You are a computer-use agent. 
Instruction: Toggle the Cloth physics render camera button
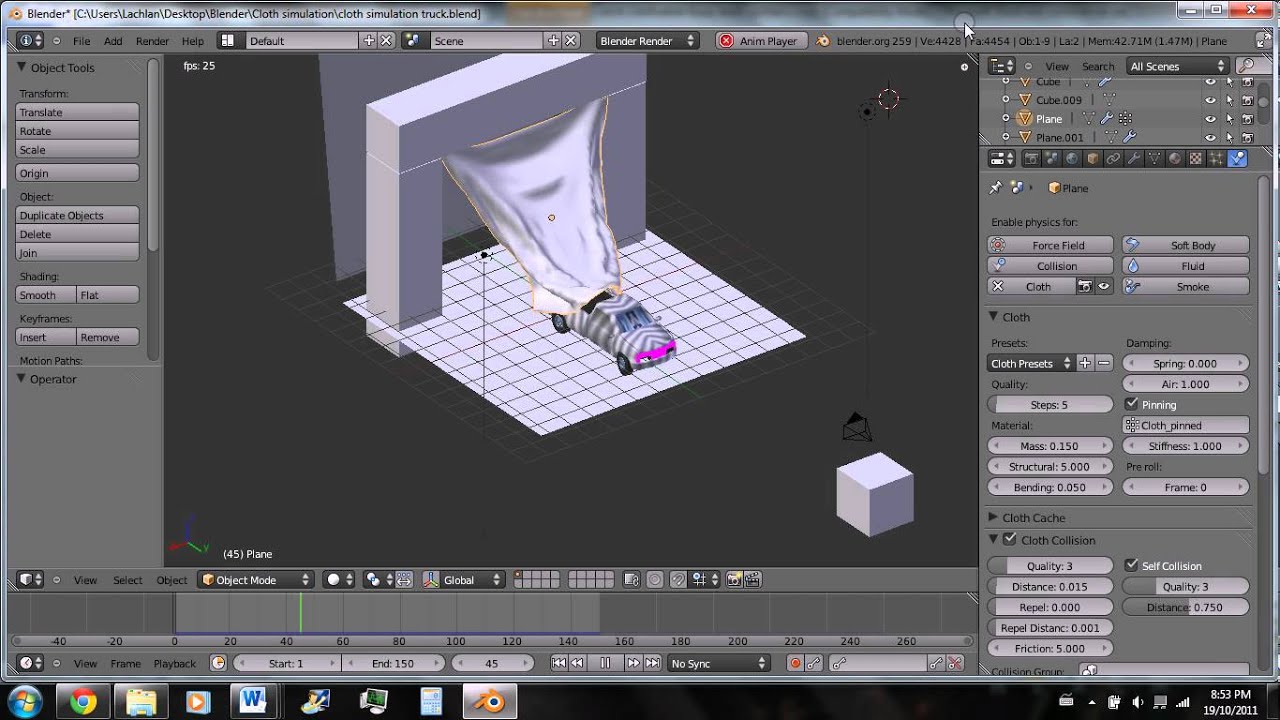click(1084, 286)
